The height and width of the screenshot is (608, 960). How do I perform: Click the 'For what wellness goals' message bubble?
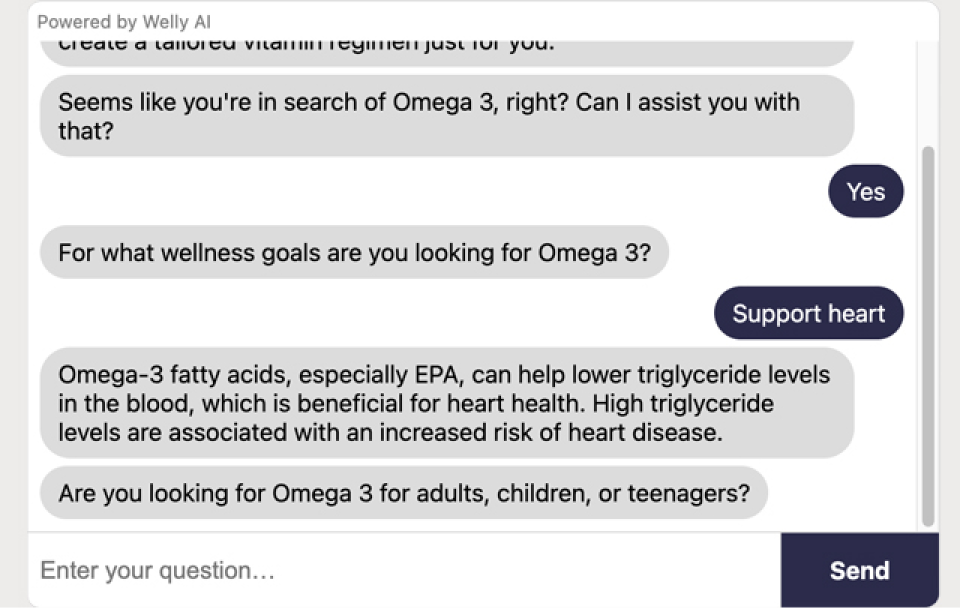[354, 252]
